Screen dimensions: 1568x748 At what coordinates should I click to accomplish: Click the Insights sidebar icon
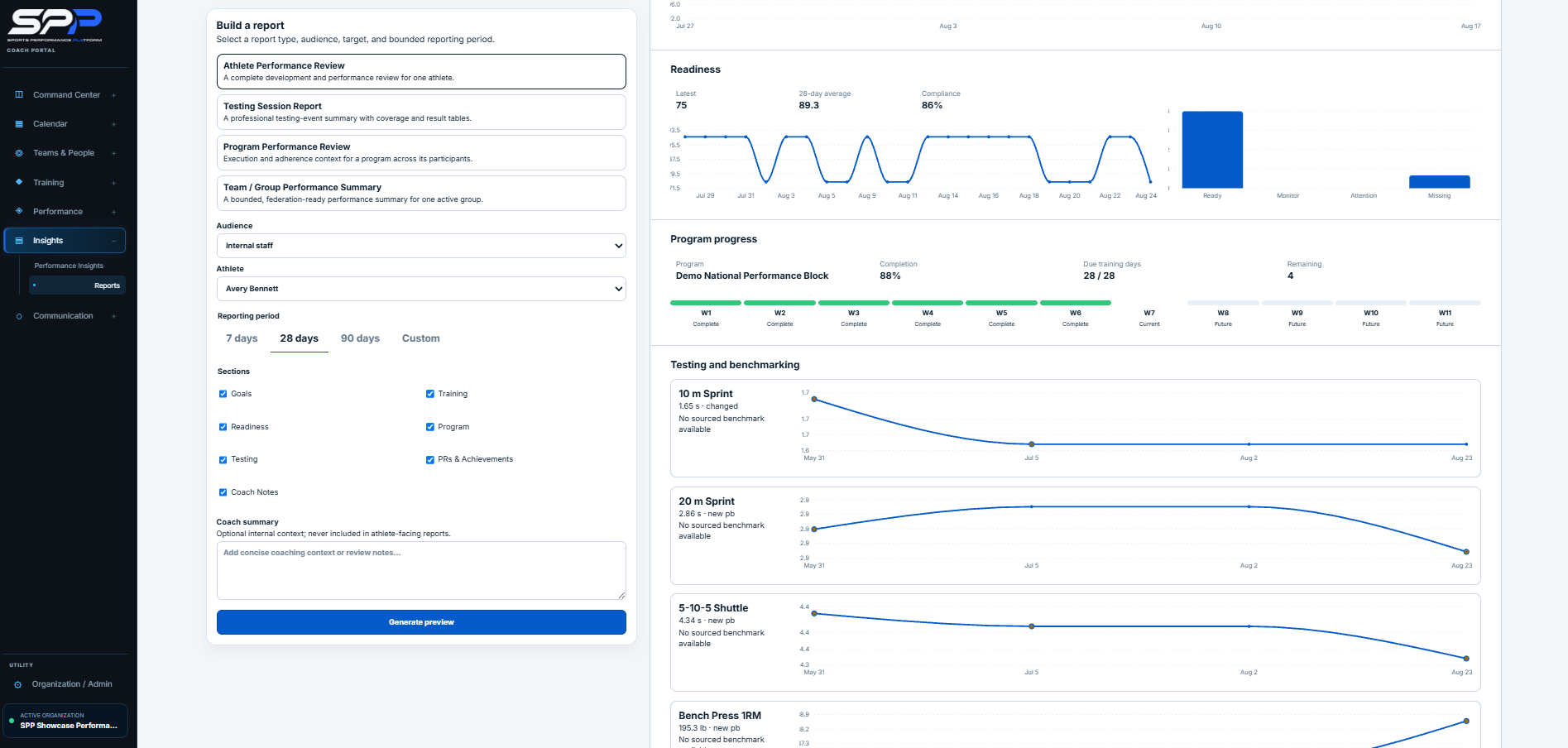point(19,241)
